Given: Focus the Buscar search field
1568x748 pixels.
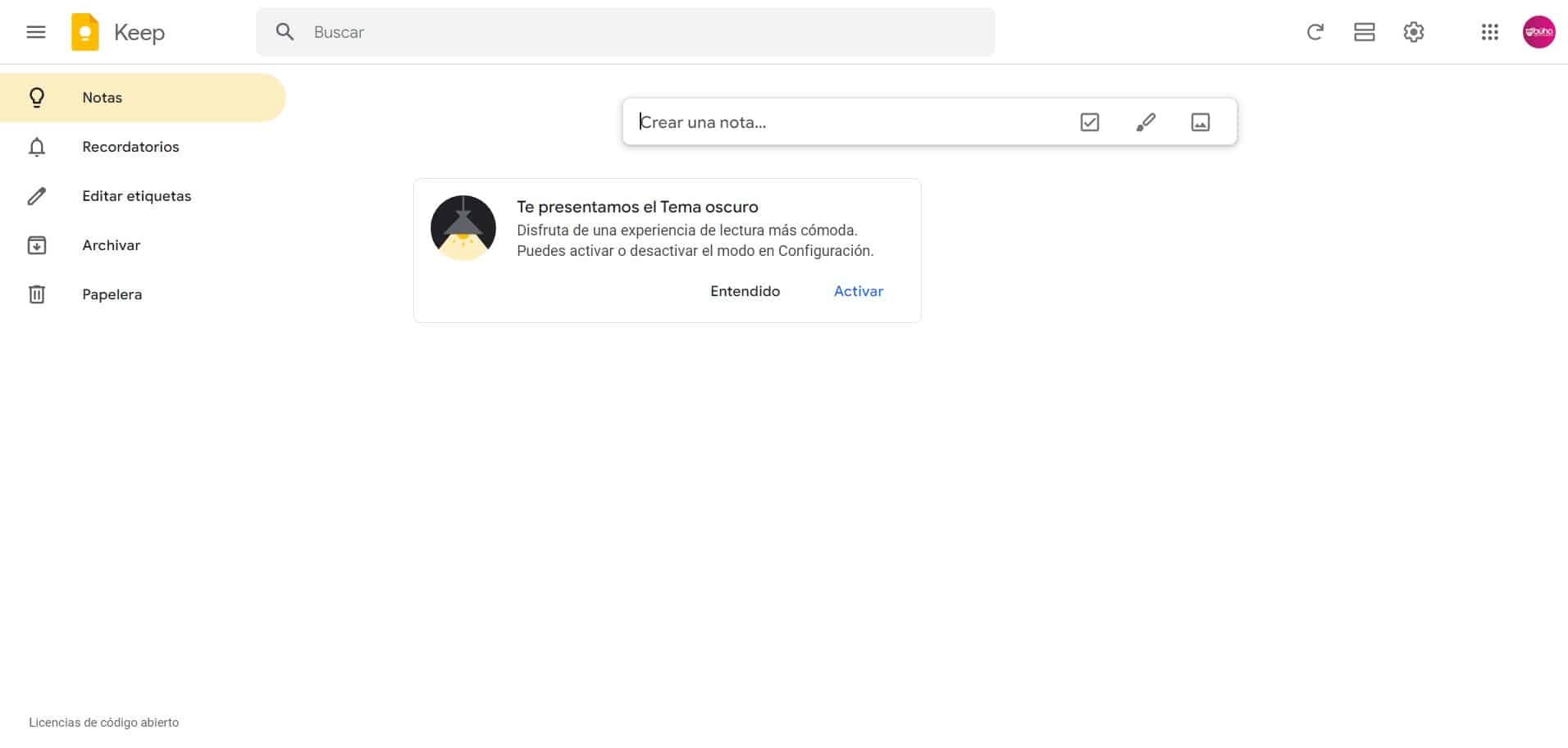Looking at the screenshot, I should (x=626, y=32).
